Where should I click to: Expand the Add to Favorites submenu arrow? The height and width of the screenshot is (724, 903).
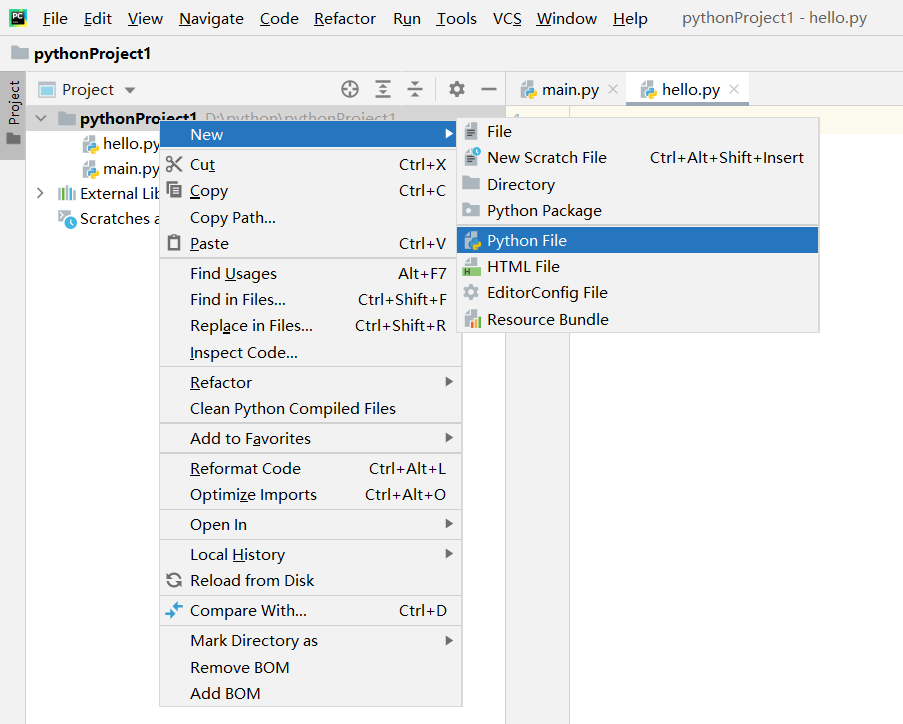[x=449, y=438]
